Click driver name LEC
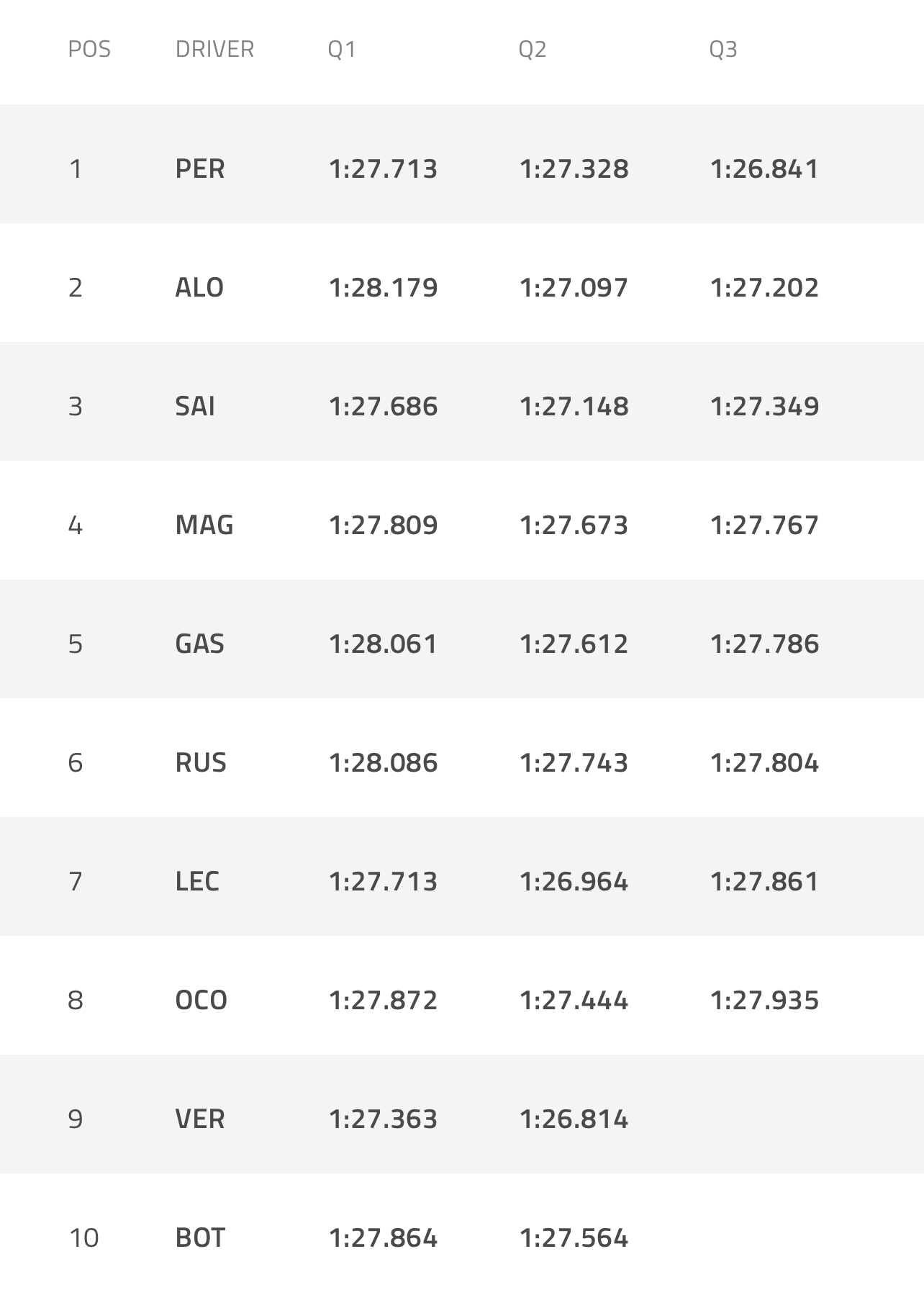The image size is (924, 1290). [x=197, y=881]
